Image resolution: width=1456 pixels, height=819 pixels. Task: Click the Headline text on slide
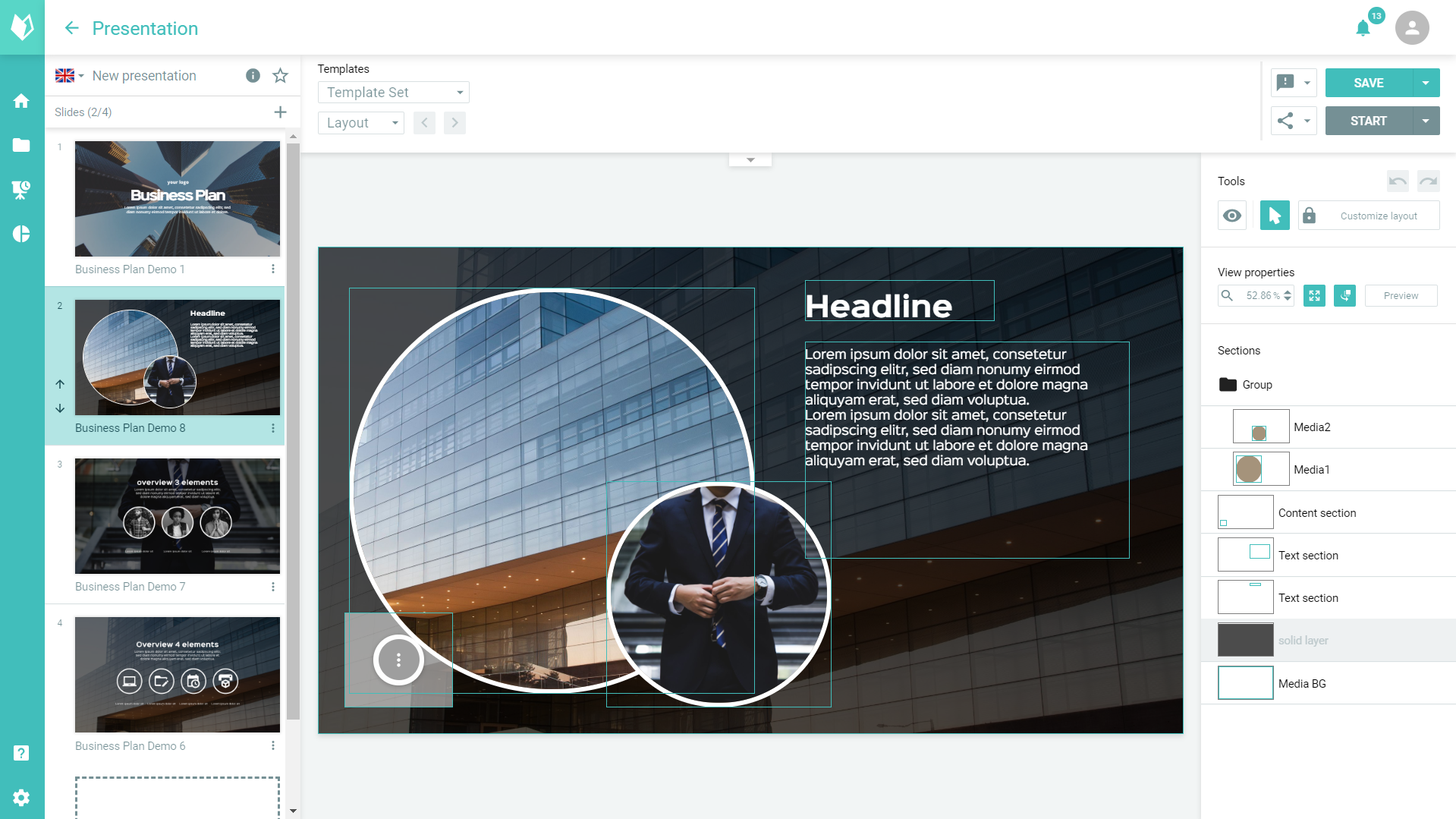tap(879, 306)
